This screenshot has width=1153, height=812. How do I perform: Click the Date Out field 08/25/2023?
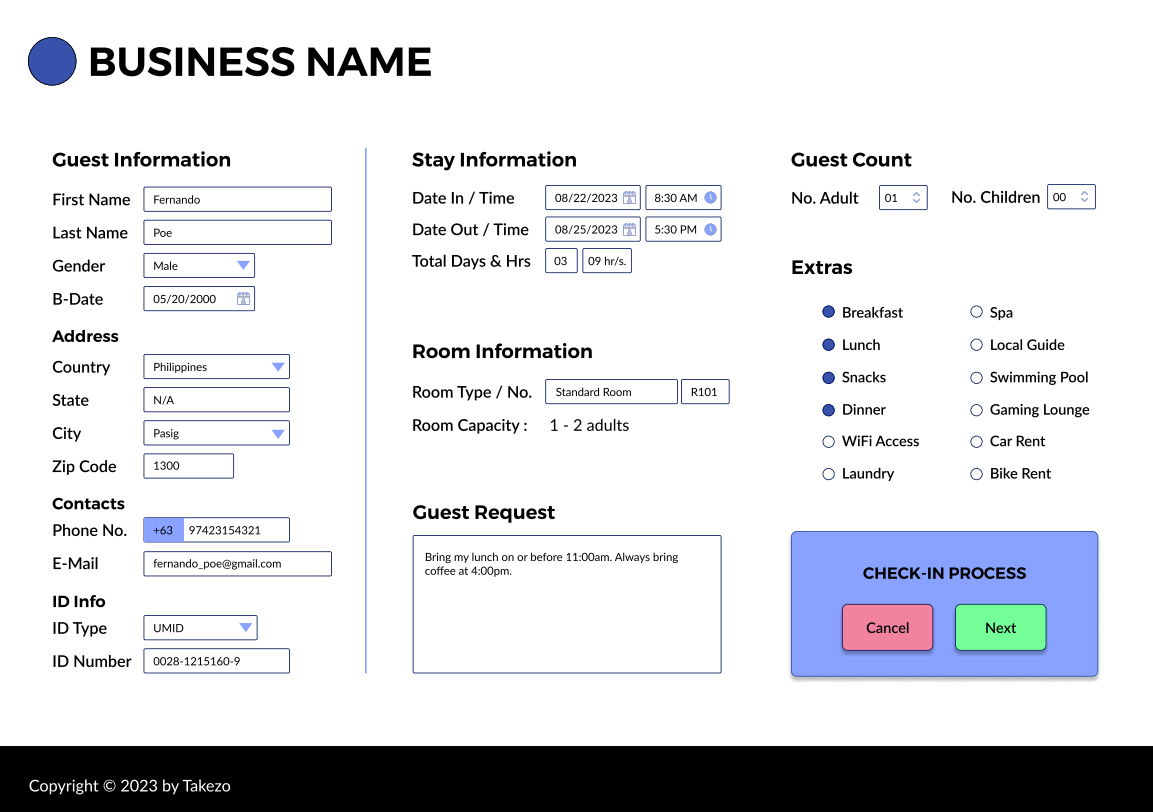click(x=593, y=229)
